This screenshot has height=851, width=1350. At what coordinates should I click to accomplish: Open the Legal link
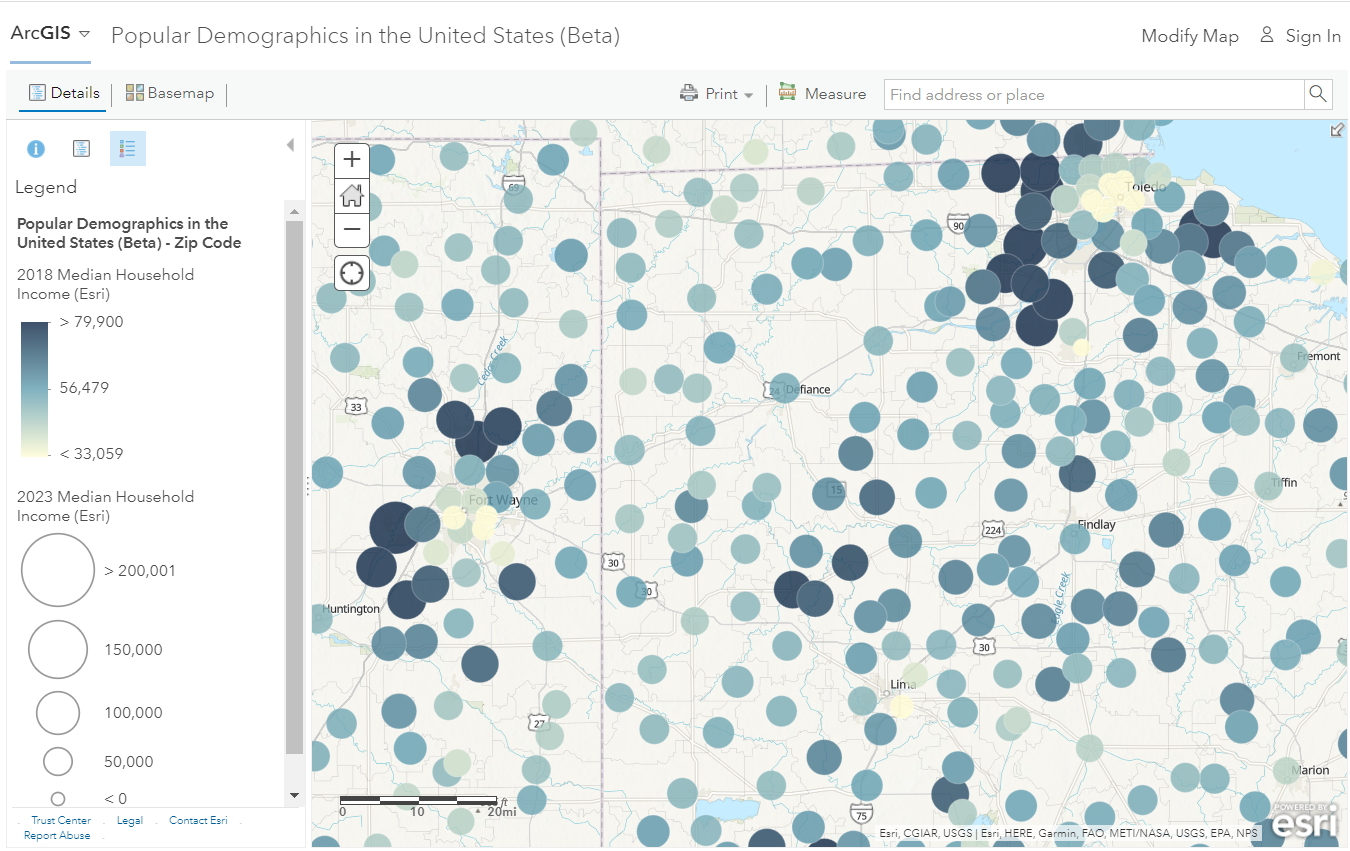(x=130, y=821)
